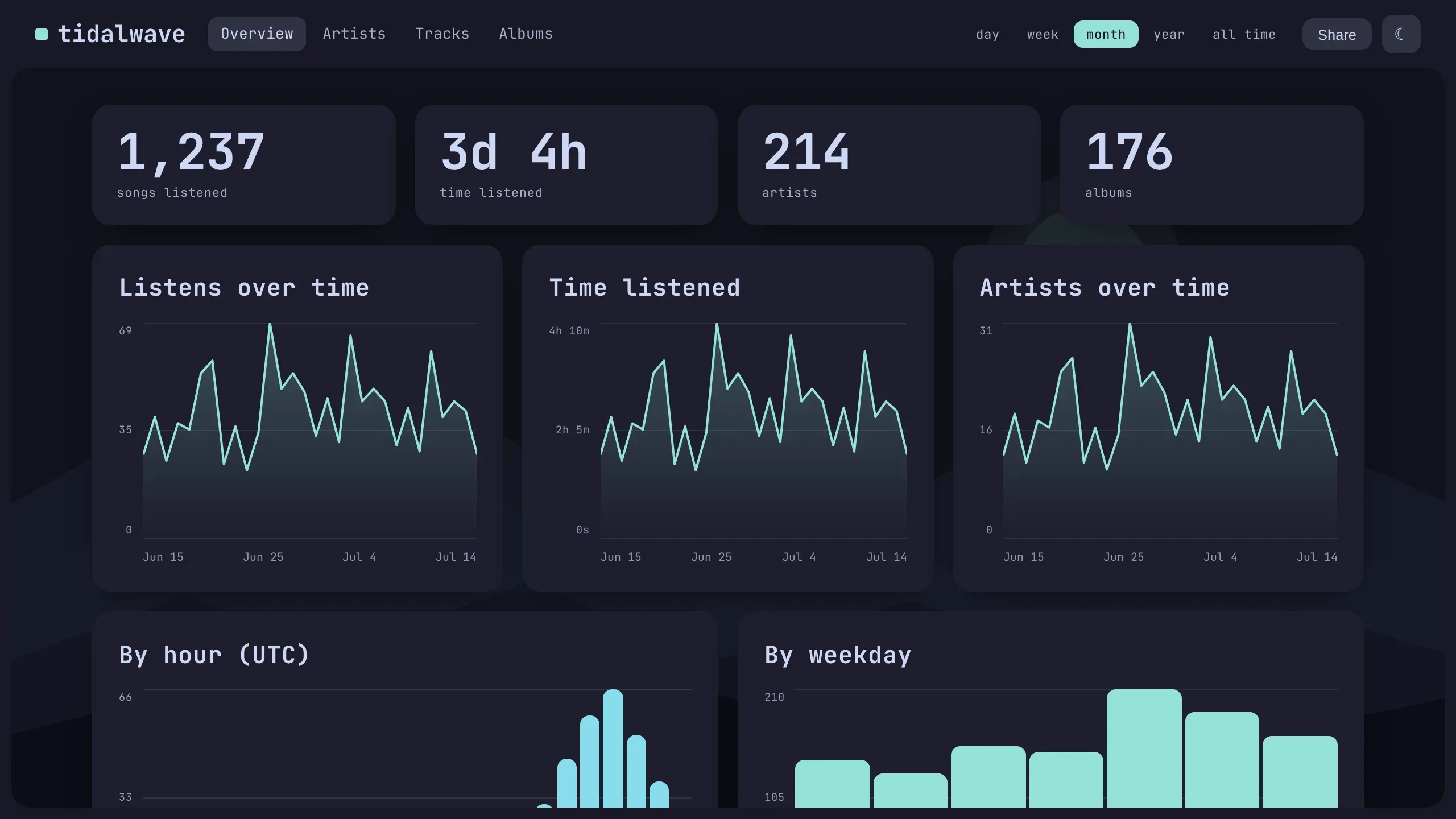Click the 3d 4h time listened card

point(566,164)
